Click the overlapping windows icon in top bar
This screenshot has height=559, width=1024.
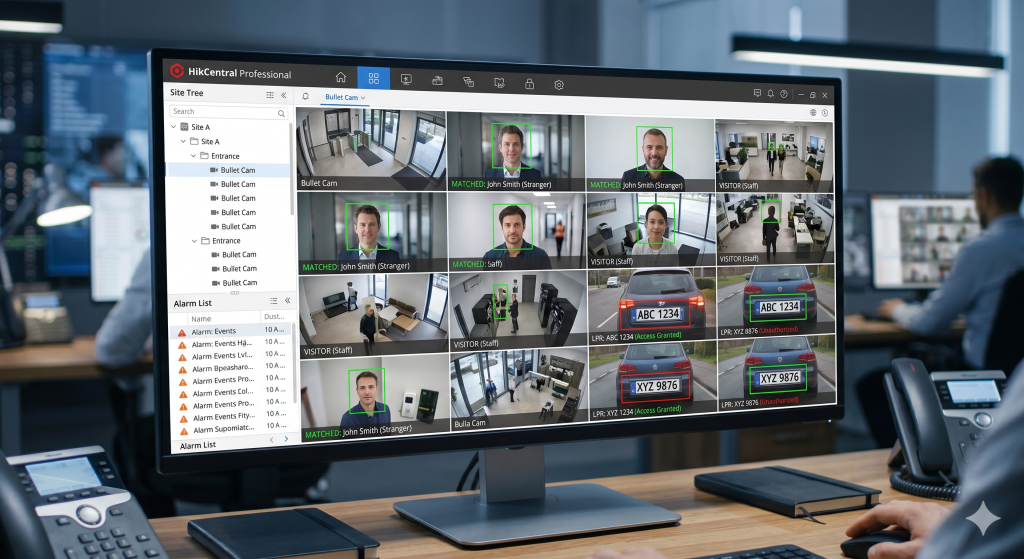(x=468, y=82)
